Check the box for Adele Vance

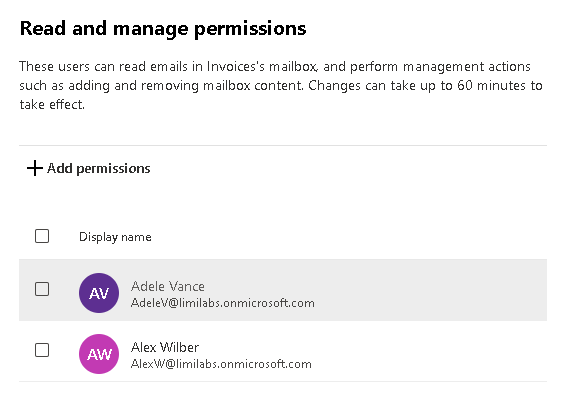42,289
